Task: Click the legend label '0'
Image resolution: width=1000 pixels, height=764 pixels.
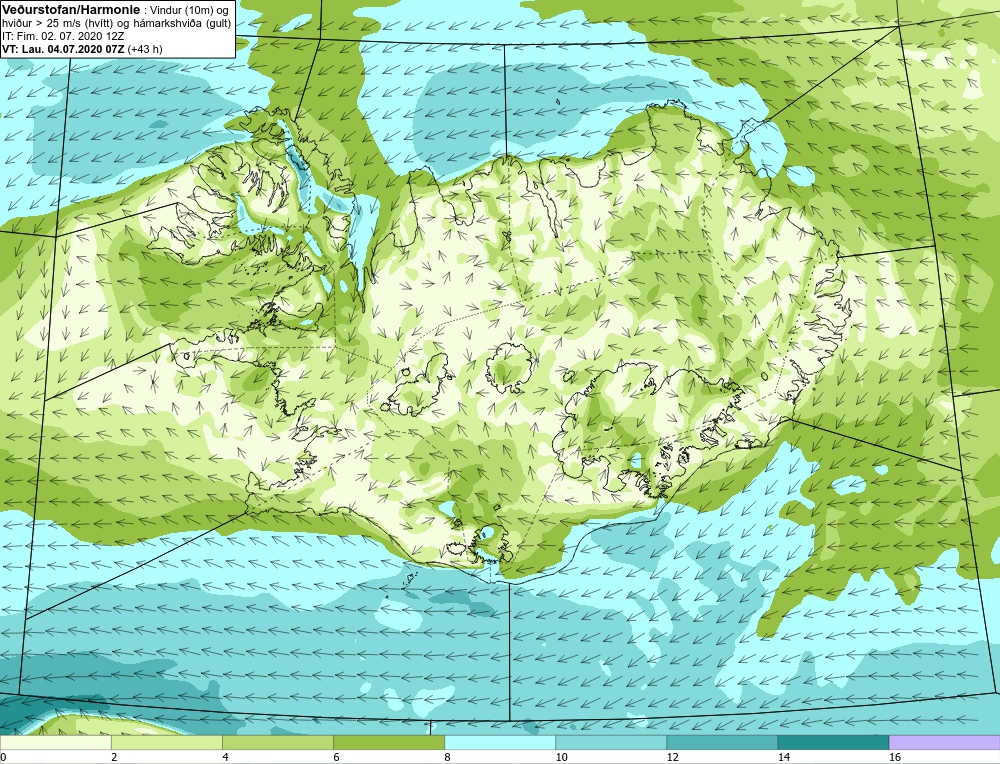Action: click(3, 757)
